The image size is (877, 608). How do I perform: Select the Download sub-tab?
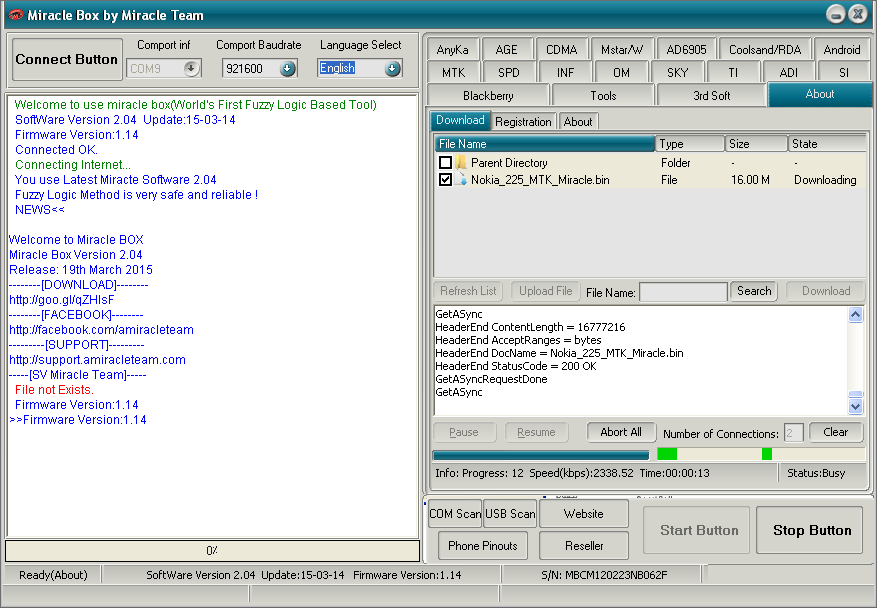pyautogui.click(x=460, y=120)
